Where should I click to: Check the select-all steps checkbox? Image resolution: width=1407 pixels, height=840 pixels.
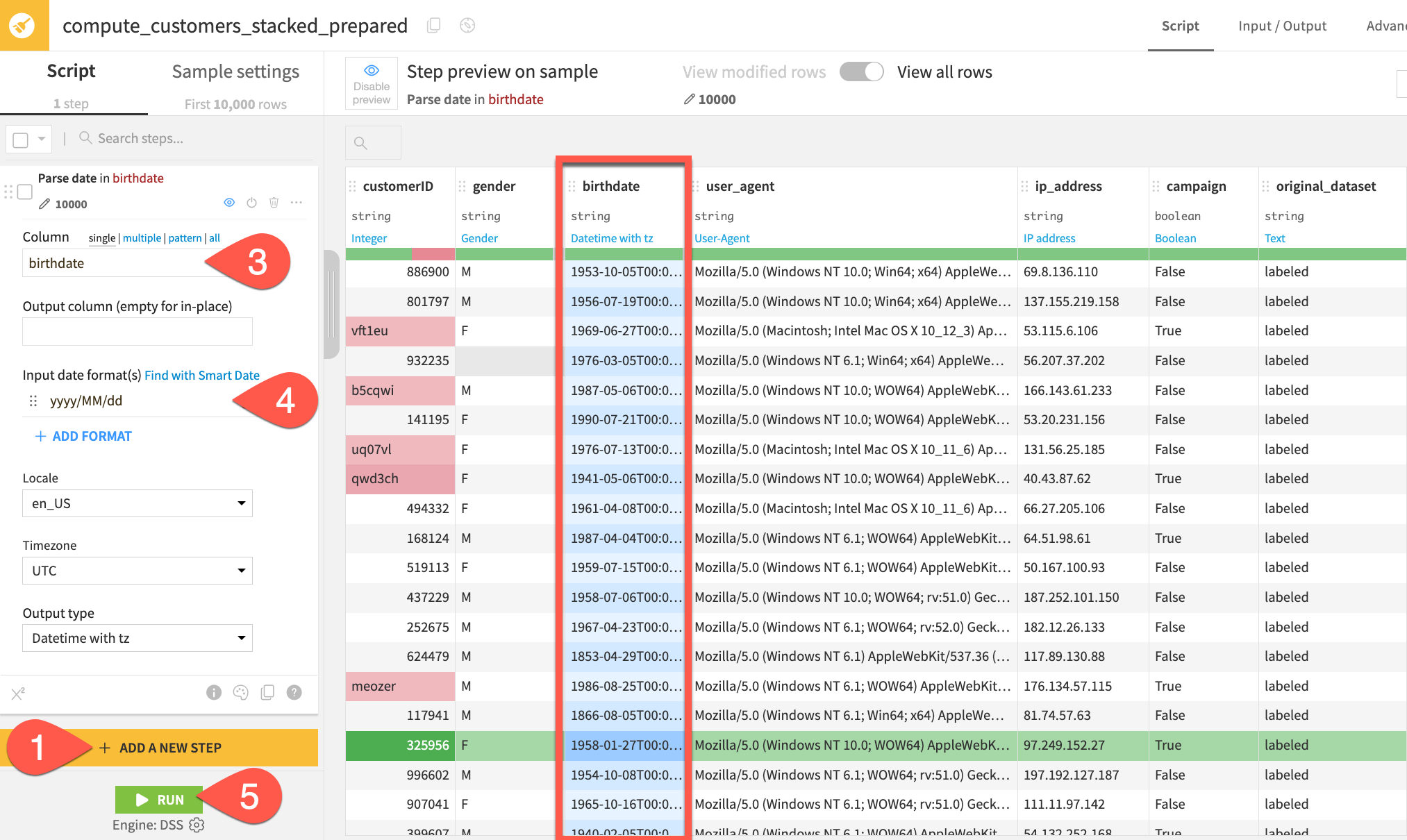(x=19, y=139)
